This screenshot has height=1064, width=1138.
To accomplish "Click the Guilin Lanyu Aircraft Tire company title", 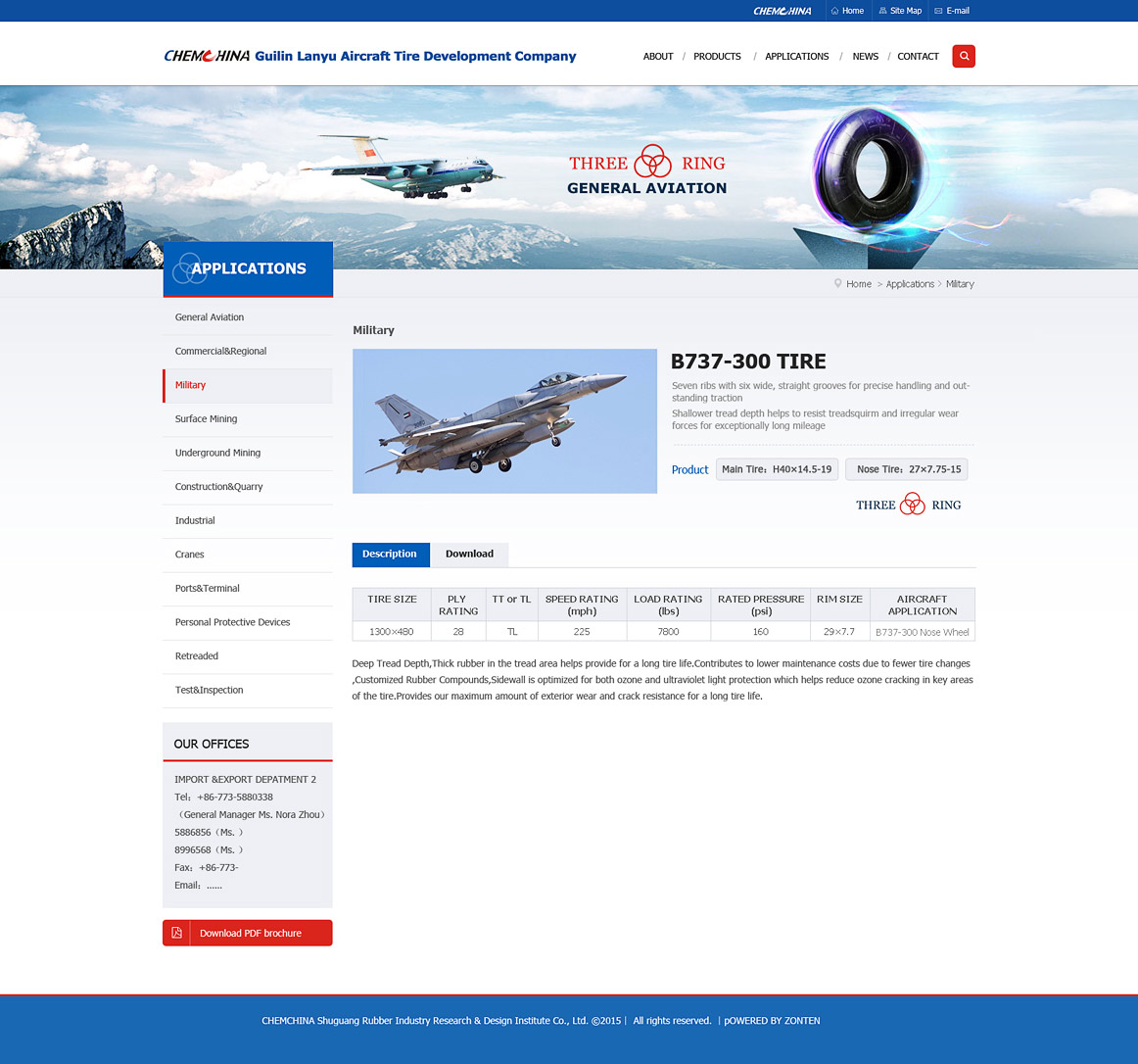I will [415, 57].
